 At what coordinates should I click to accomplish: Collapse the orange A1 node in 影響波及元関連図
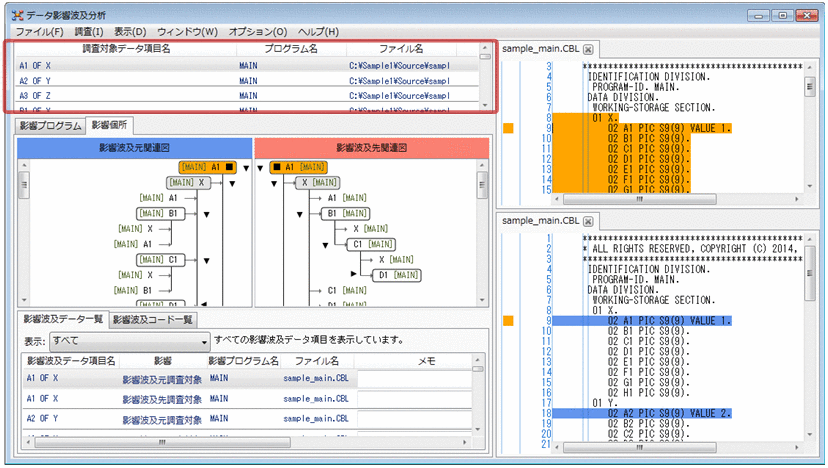(246, 168)
